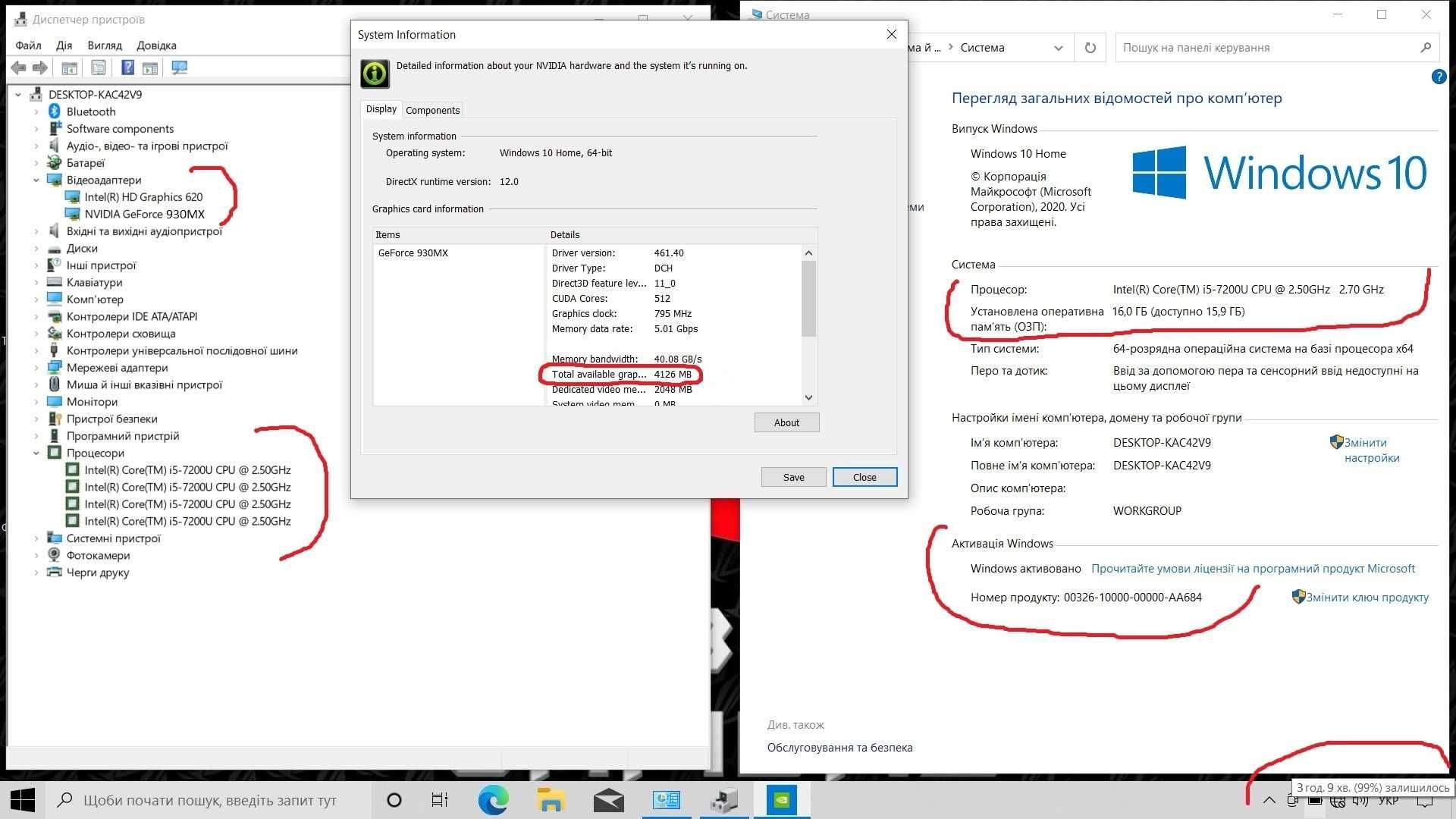Image resolution: width=1456 pixels, height=819 pixels.
Task: Click the About button
Action: (786, 422)
